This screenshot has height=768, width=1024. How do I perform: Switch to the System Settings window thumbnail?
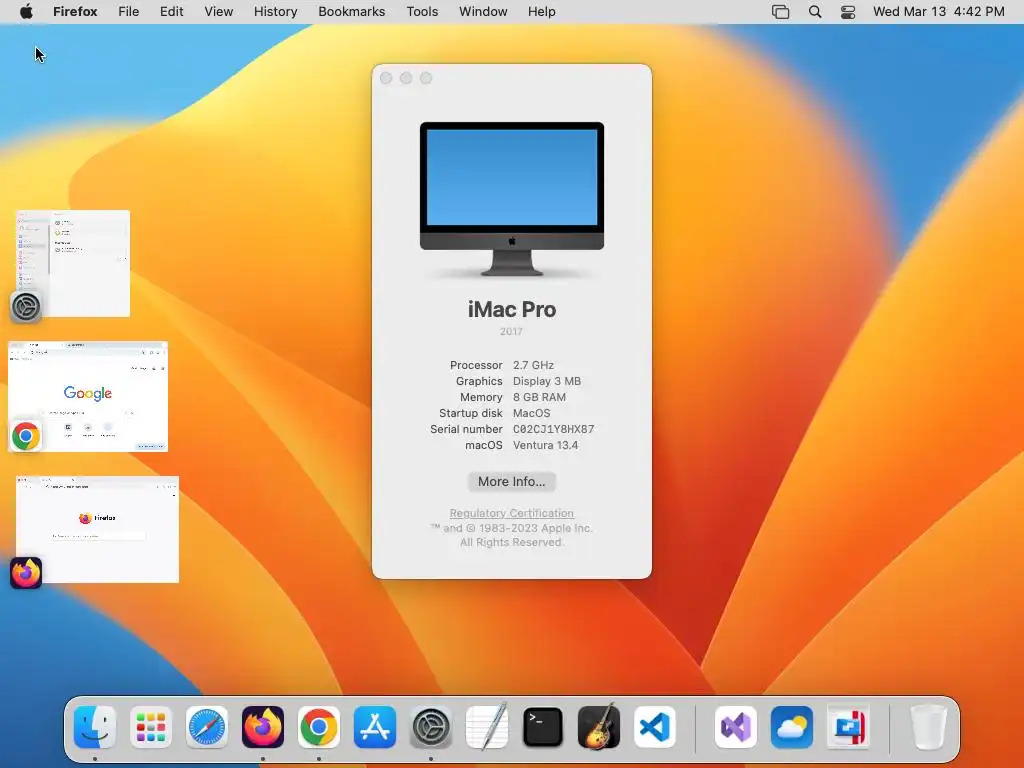point(73,263)
